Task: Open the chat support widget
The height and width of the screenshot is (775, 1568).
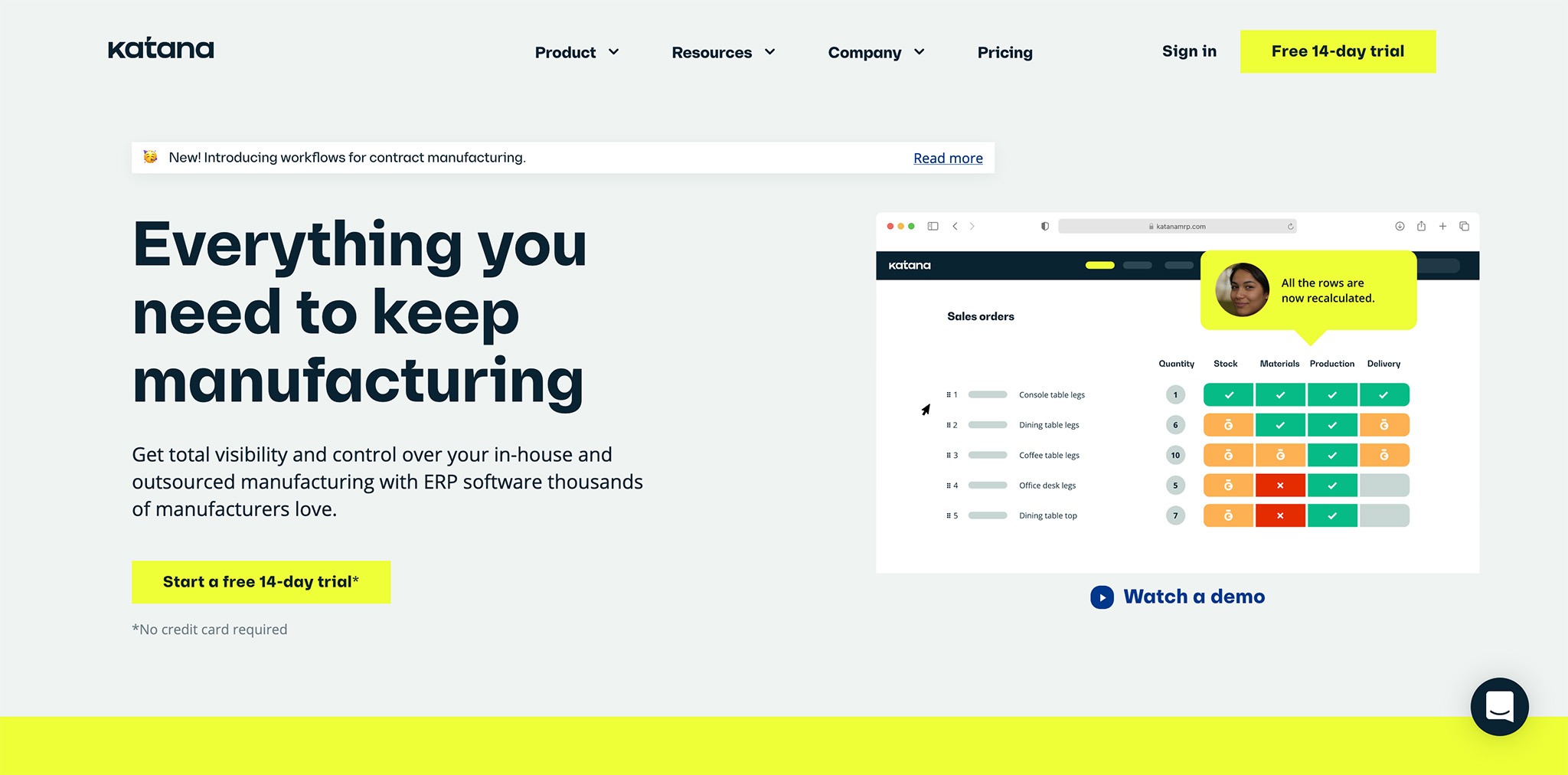Action: click(x=1499, y=706)
